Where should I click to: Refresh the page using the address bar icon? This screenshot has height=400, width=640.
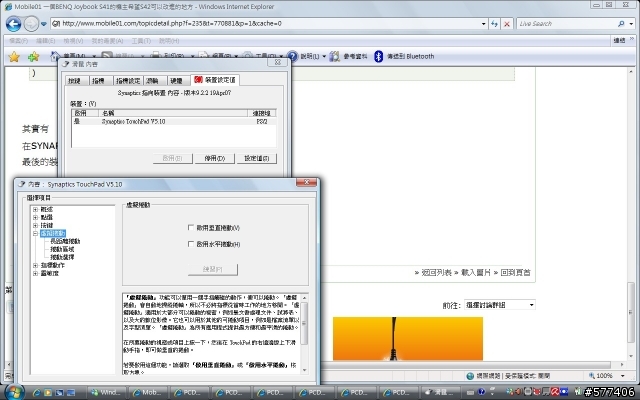point(494,24)
